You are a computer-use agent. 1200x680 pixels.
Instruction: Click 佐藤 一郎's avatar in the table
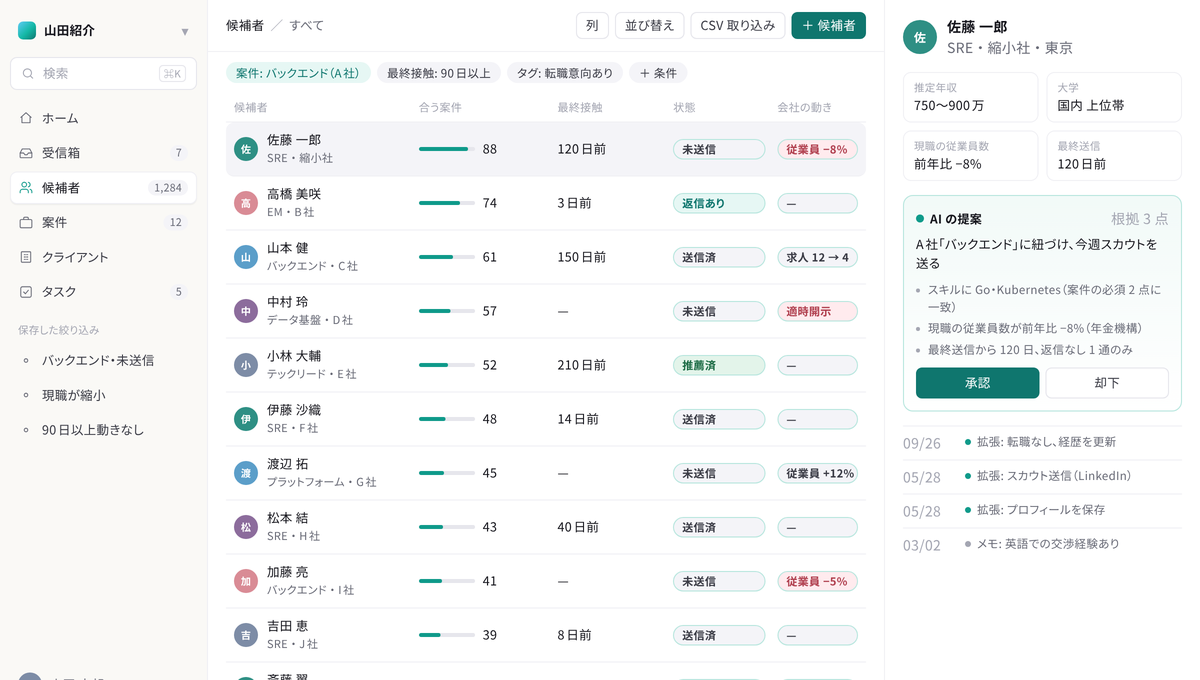pyautogui.click(x=246, y=149)
